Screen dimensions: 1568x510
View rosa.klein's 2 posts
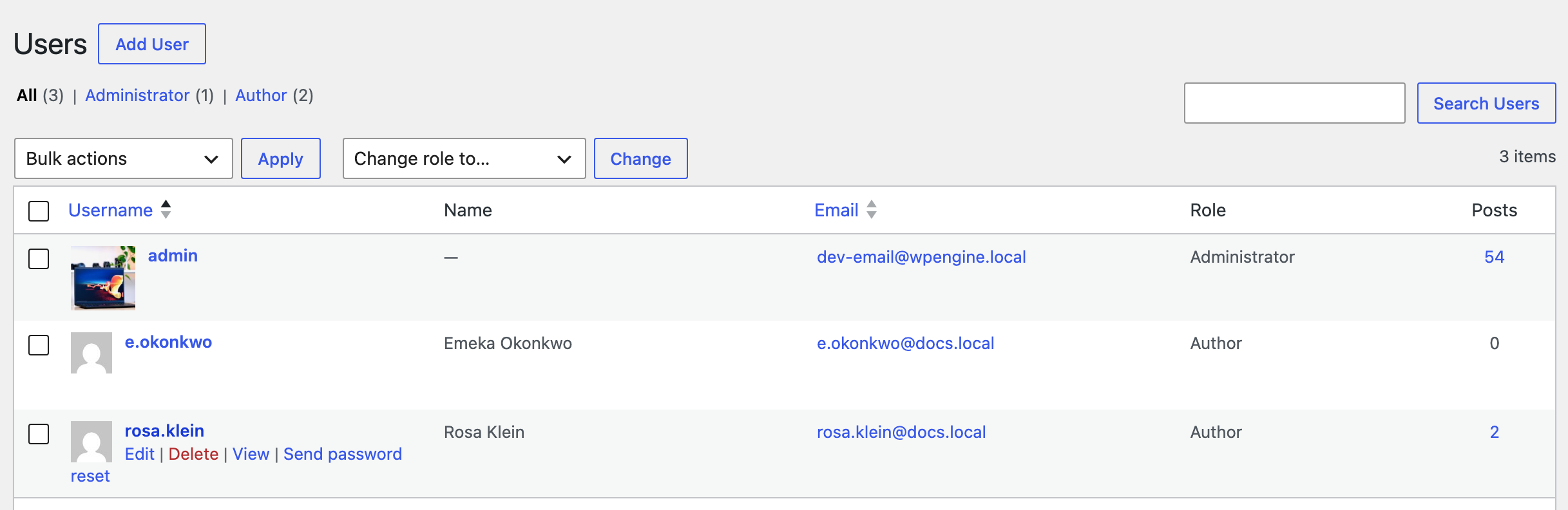point(1495,432)
